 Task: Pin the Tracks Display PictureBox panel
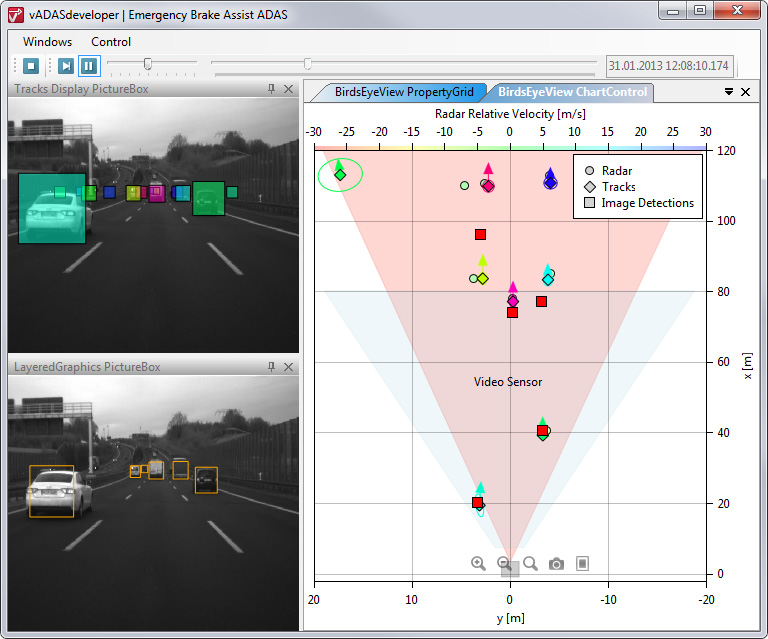(x=271, y=89)
